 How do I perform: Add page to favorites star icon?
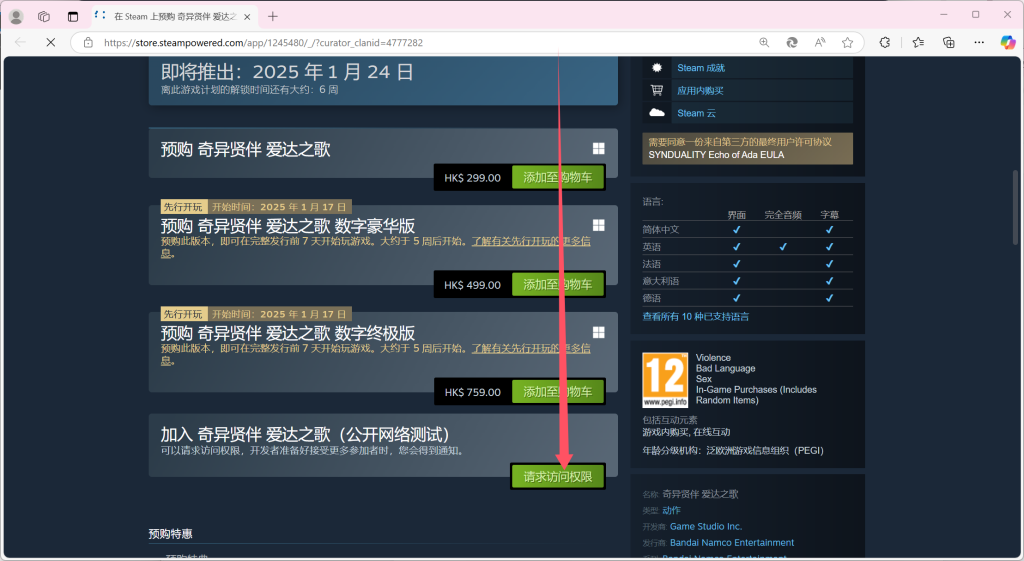coord(848,42)
